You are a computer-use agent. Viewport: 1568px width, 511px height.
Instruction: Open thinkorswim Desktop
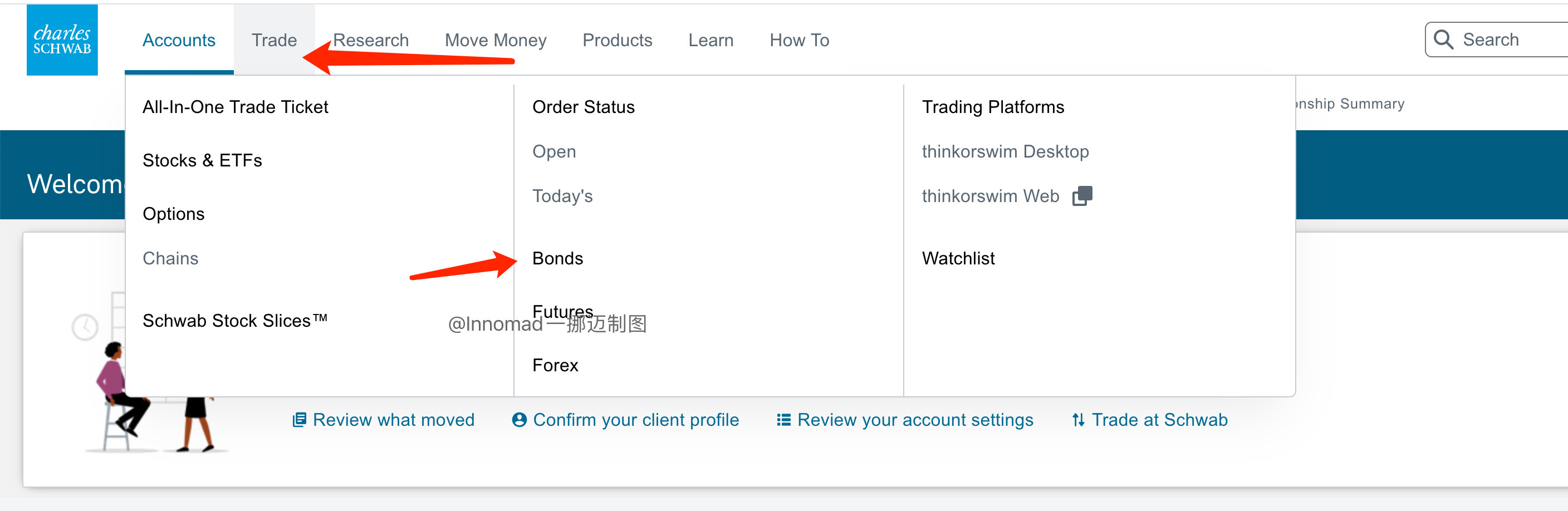coord(1005,151)
